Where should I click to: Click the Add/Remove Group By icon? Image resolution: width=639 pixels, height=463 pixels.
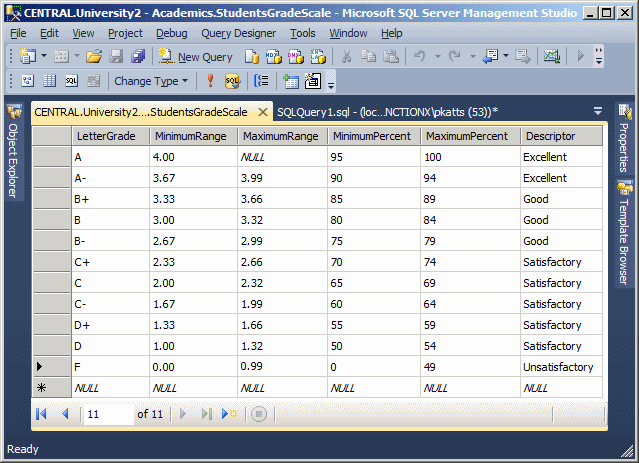pos(261,81)
